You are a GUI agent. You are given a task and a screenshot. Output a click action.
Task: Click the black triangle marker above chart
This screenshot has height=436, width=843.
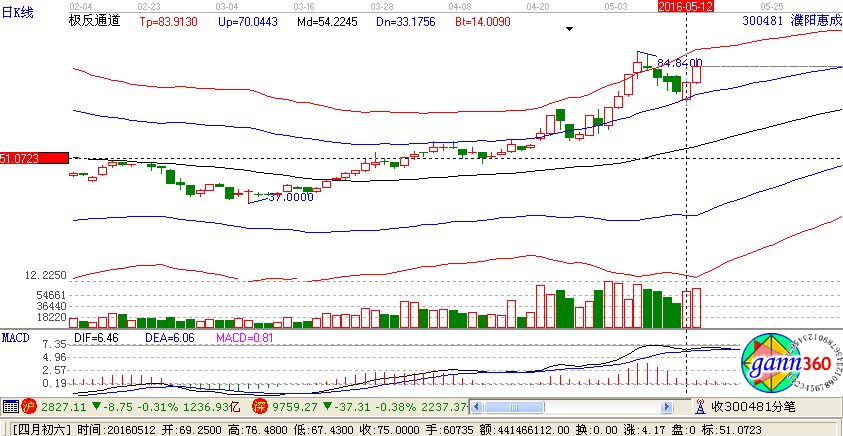pyautogui.click(x=569, y=29)
